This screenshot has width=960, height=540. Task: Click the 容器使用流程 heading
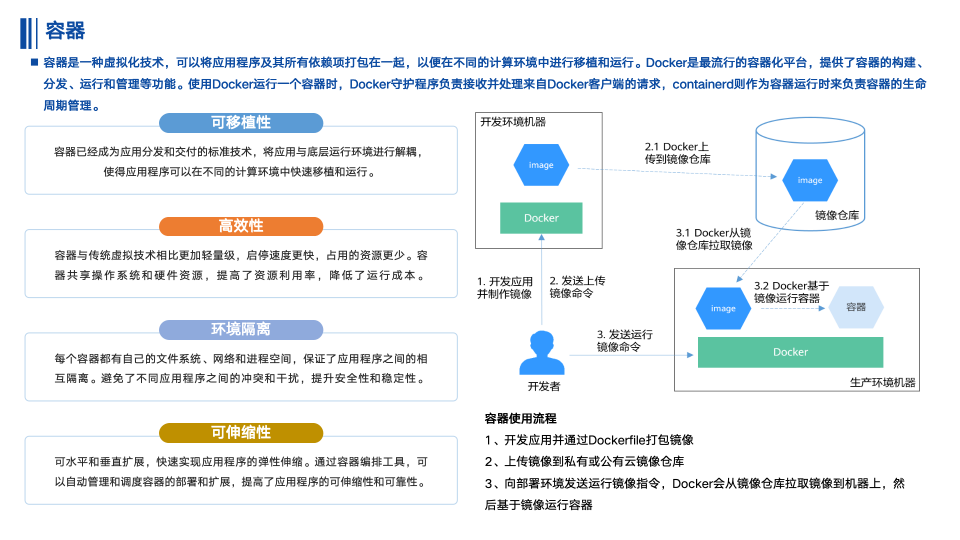pos(520,419)
